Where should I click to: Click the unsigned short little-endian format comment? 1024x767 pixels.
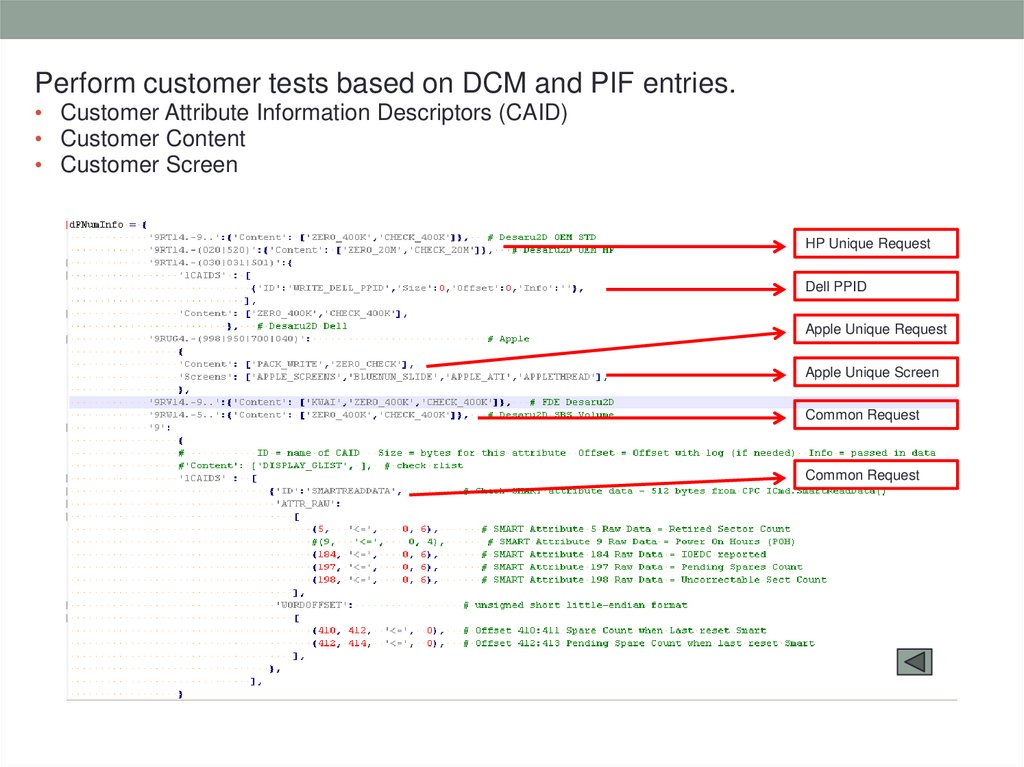click(575, 605)
